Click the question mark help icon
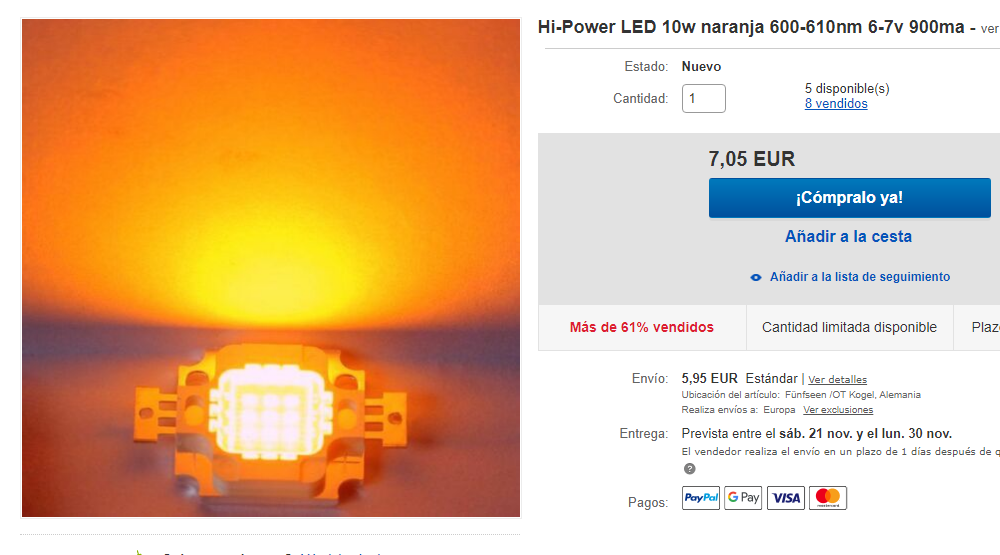This screenshot has width=1000, height=555. pos(689,469)
